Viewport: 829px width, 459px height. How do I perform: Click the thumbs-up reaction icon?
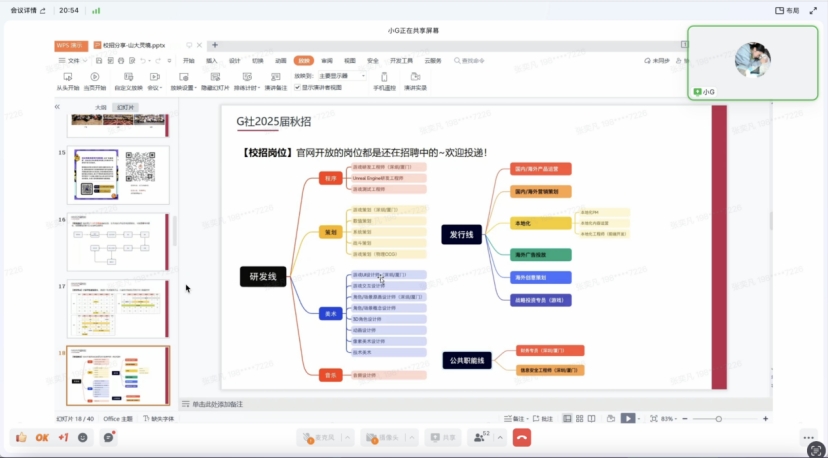(19, 438)
